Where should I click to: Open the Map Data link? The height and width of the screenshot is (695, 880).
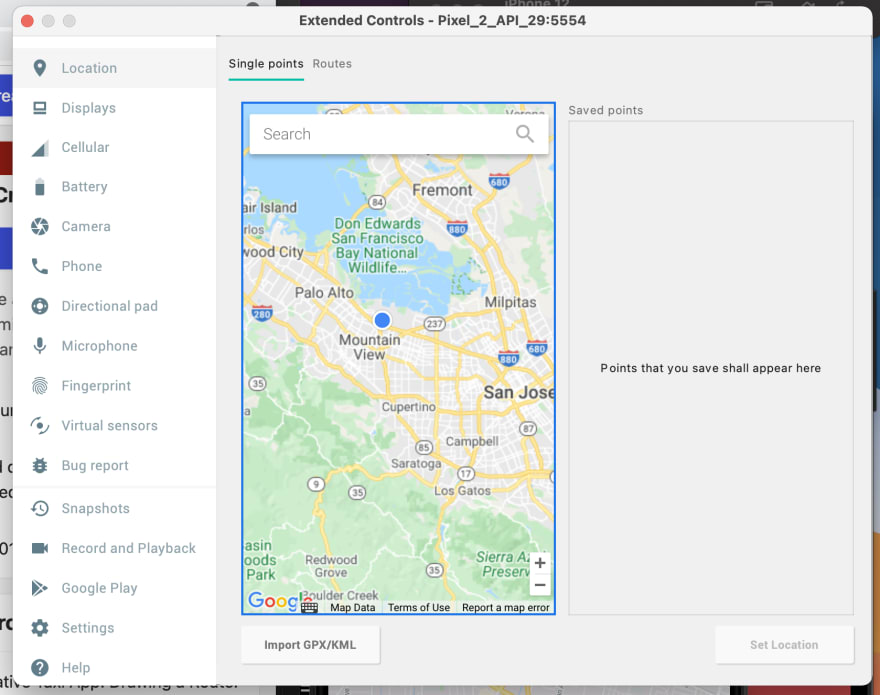click(352, 607)
